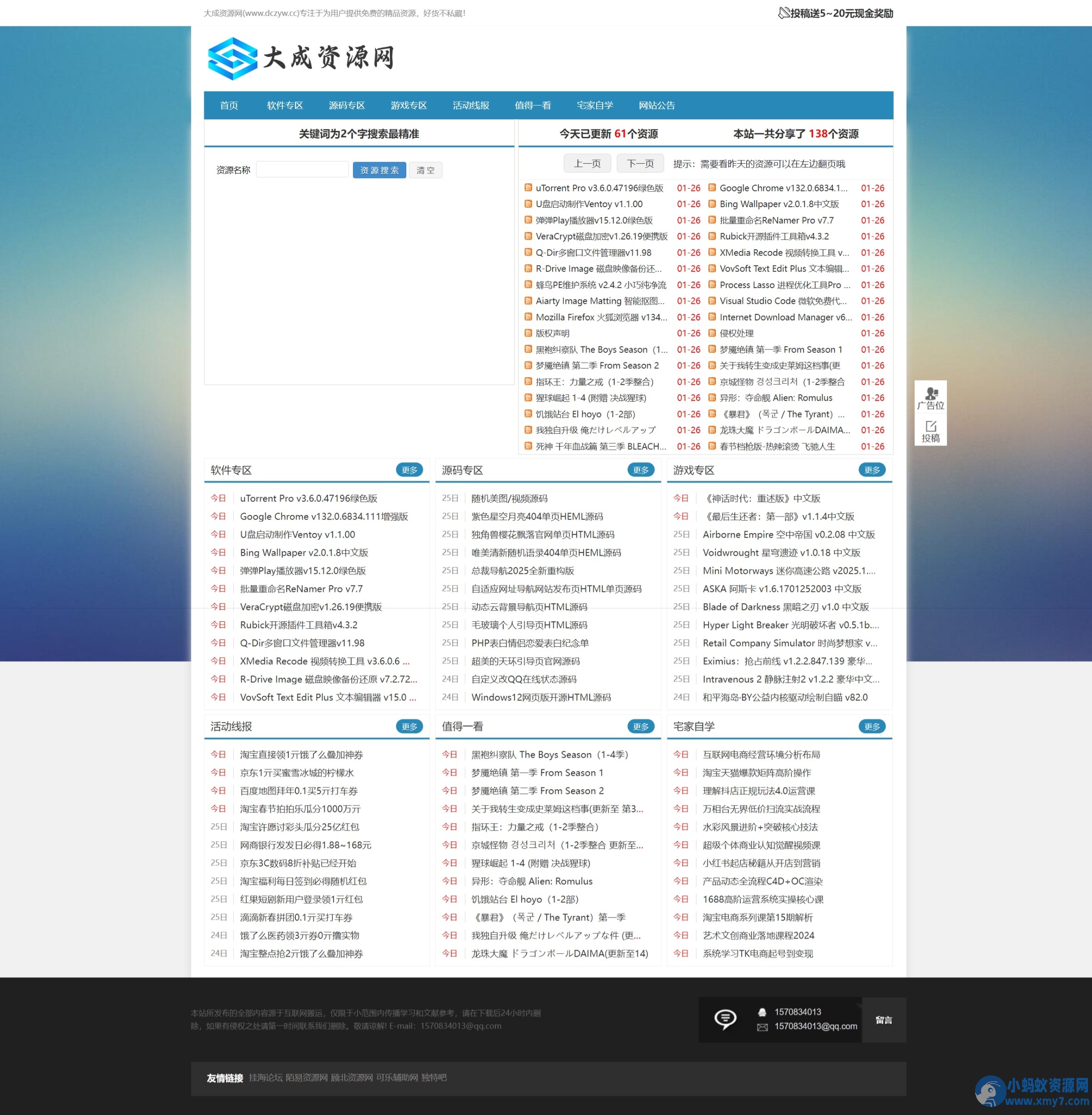Click the icon beside 异形：夺命舰 Alien: Romulus update entry

tap(712, 398)
